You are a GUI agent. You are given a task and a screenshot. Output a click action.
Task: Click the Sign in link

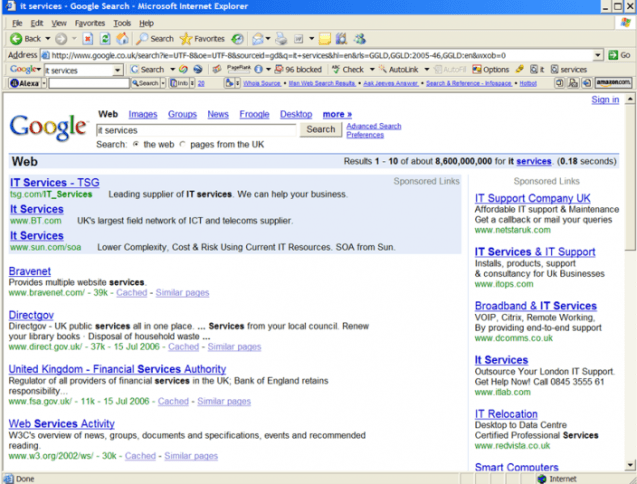pyautogui.click(x=605, y=100)
